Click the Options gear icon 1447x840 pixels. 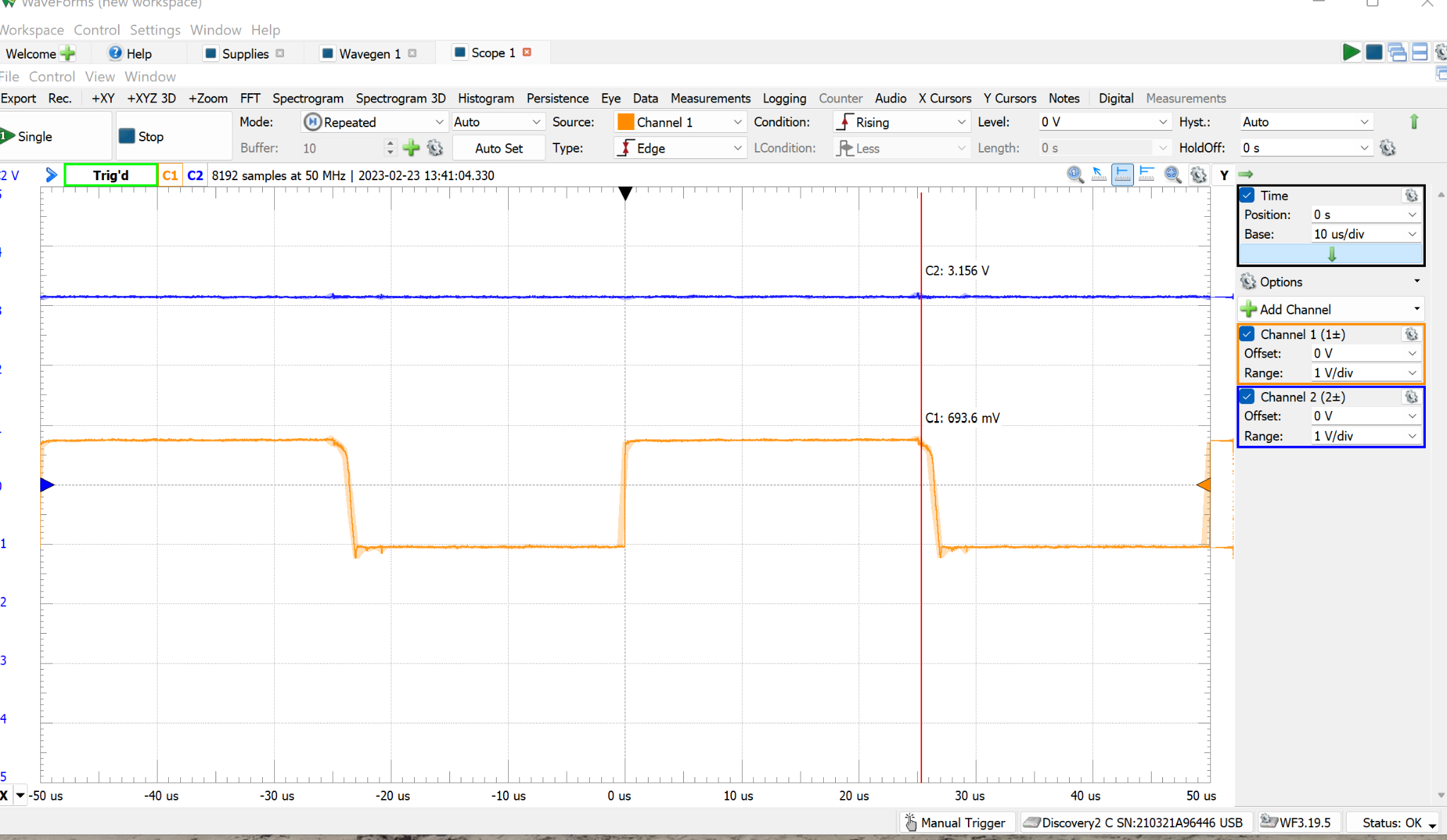click(1248, 282)
